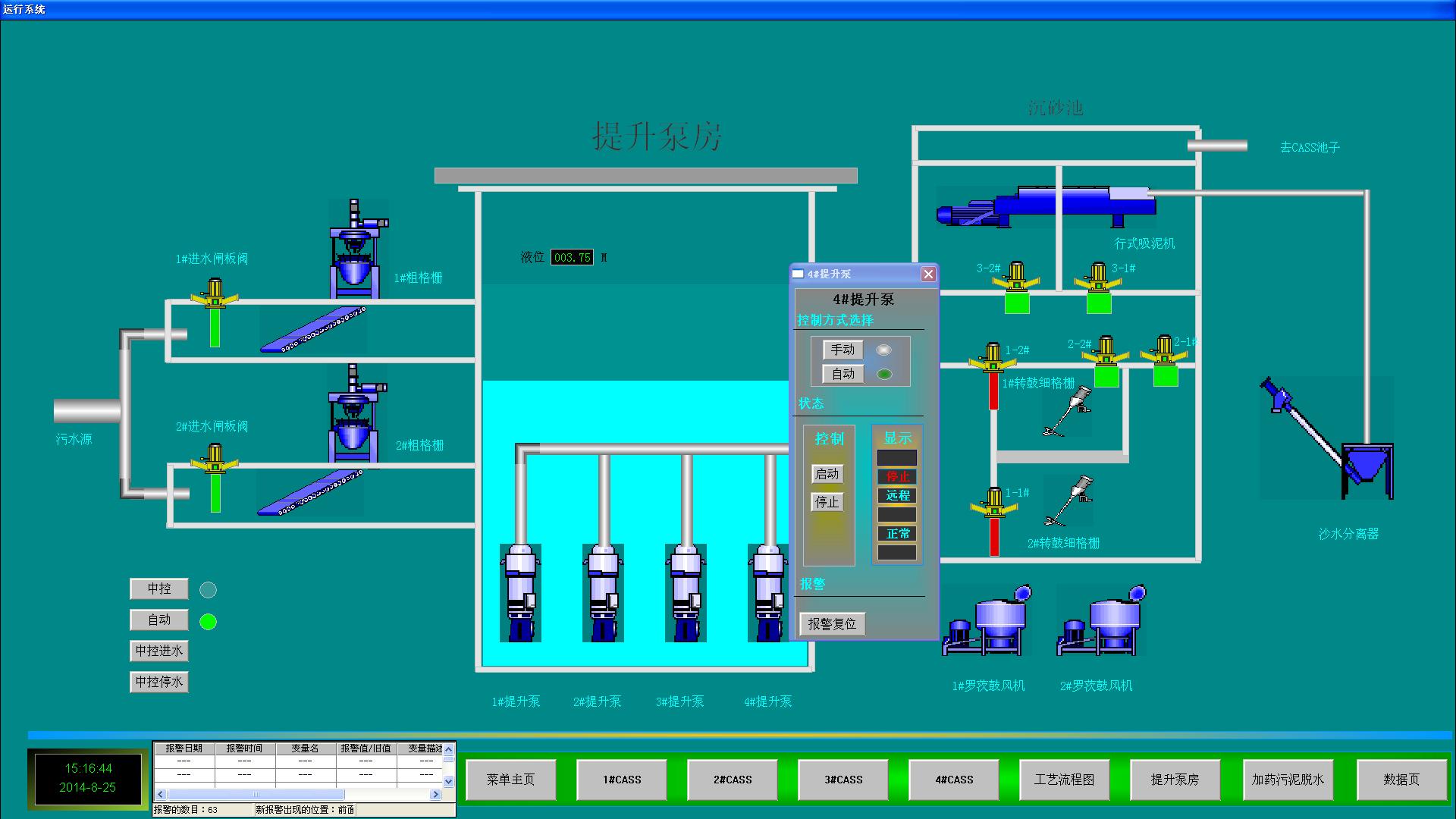1456x819 pixels.
Task: Click the liquid level value display
Action: tap(572, 258)
